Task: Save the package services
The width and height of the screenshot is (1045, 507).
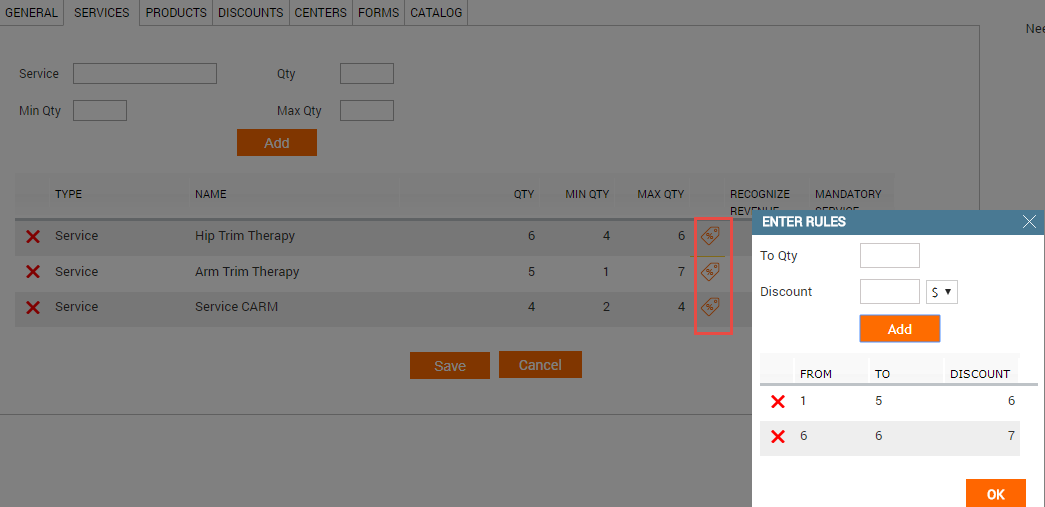Action: point(450,366)
